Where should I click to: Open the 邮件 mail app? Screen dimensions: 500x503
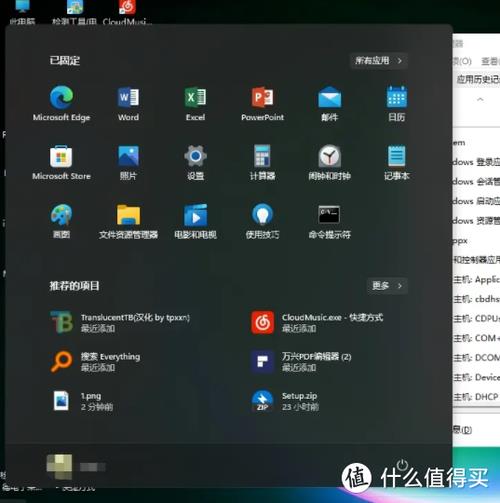[329, 103]
